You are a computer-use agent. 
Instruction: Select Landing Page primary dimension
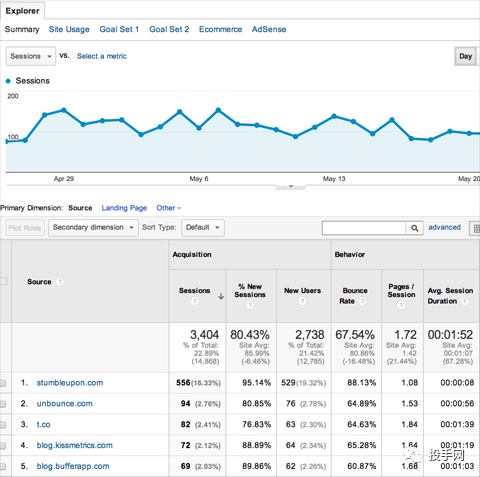(124, 208)
